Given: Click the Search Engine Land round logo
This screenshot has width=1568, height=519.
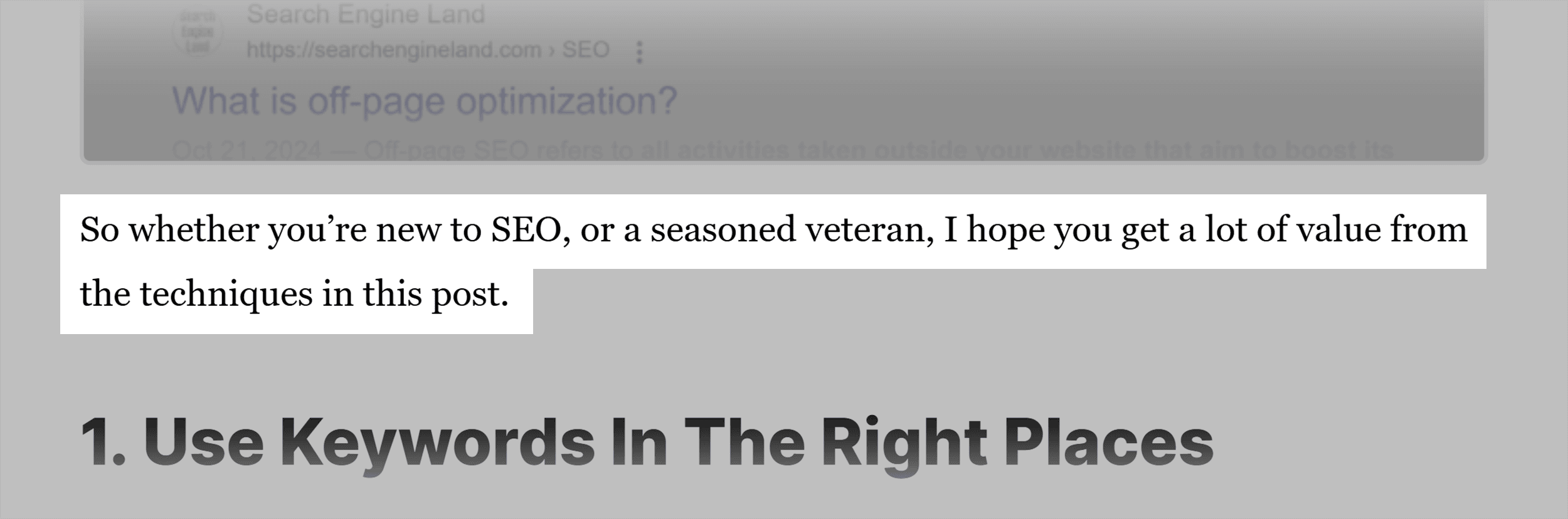Looking at the screenshot, I should point(198,31).
